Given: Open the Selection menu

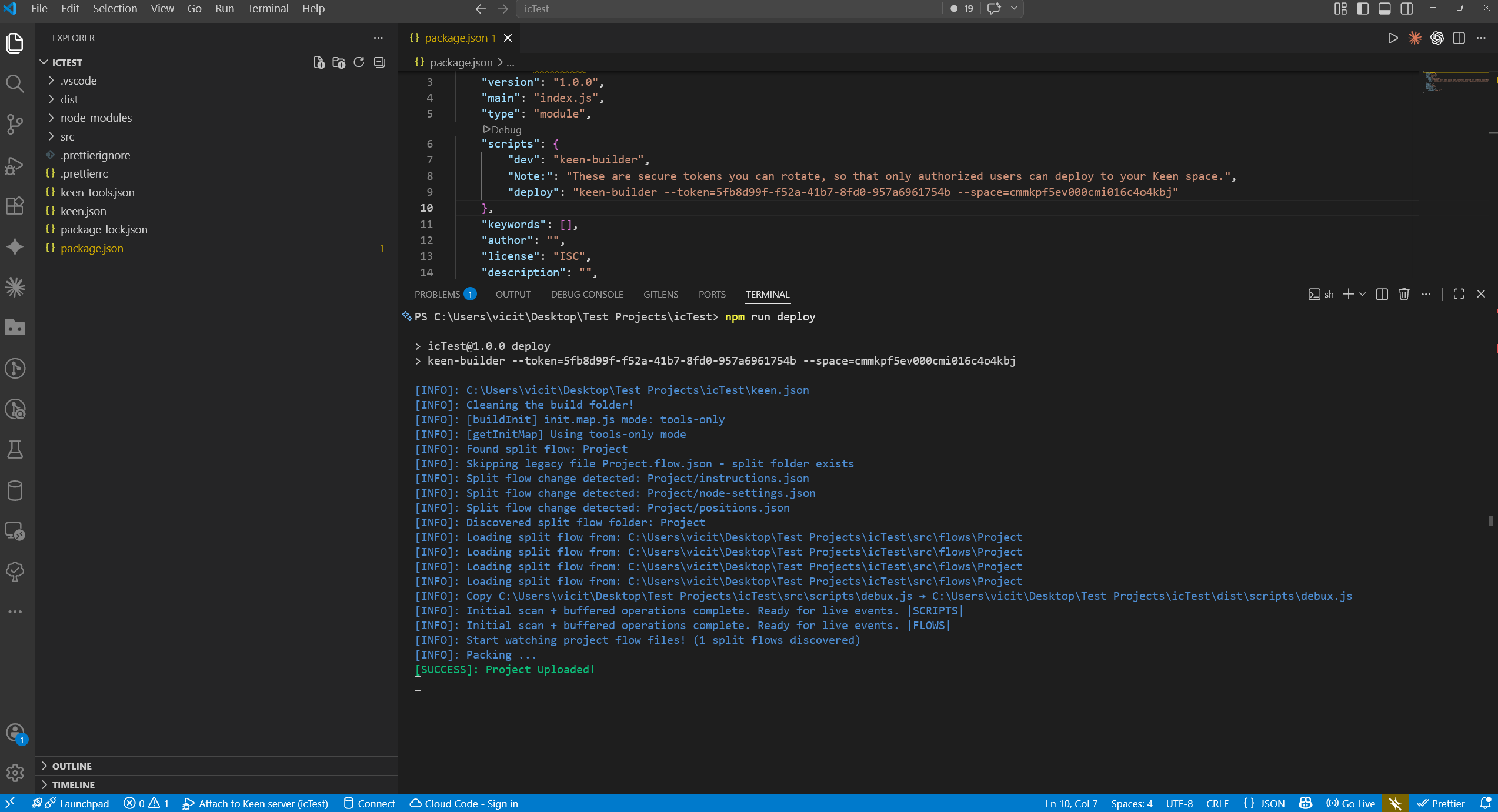Looking at the screenshot, I should (x=115, y=8).
